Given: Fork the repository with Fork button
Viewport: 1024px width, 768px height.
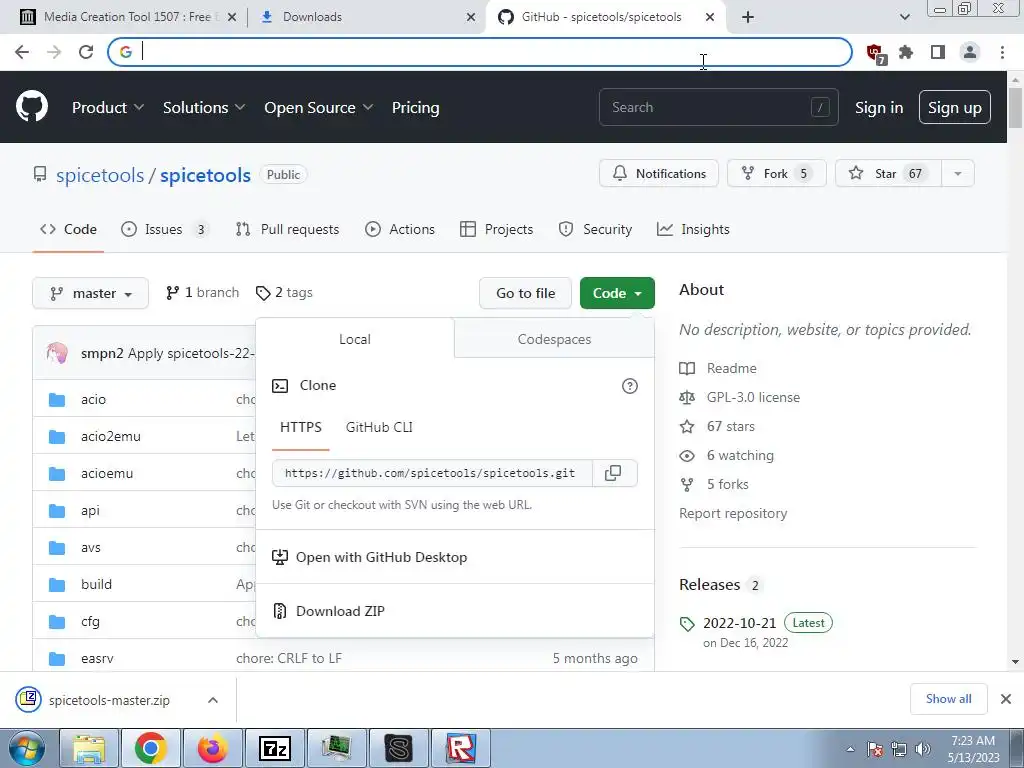Looking at the screenshot, I should pyautogui.click(x=776, y=174).
